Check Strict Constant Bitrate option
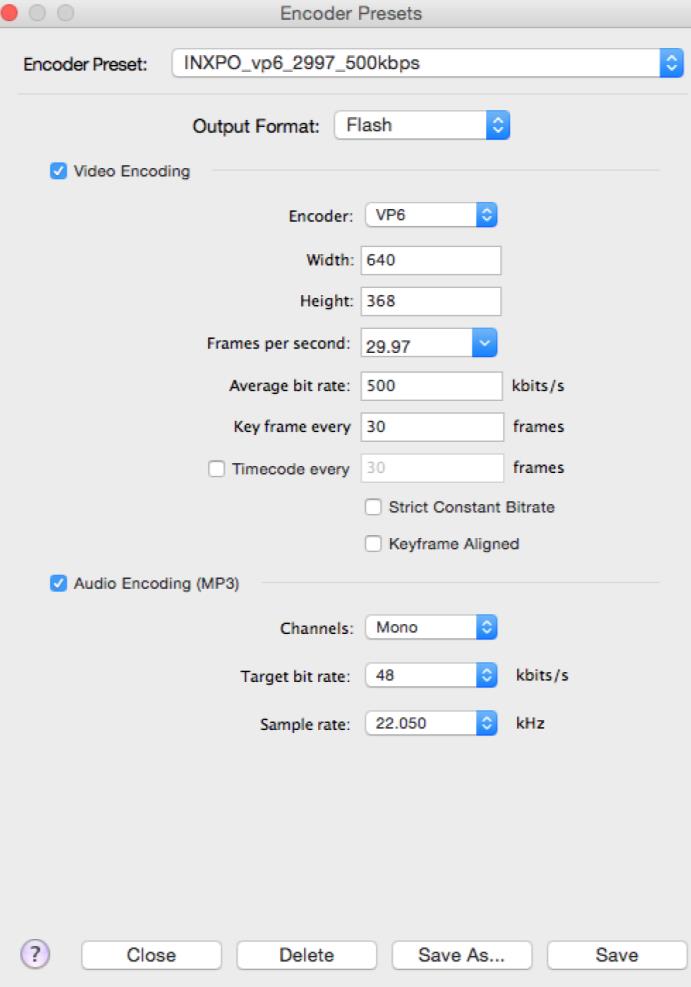This screenshot has height=987, width=691. (x=373, y=507)
